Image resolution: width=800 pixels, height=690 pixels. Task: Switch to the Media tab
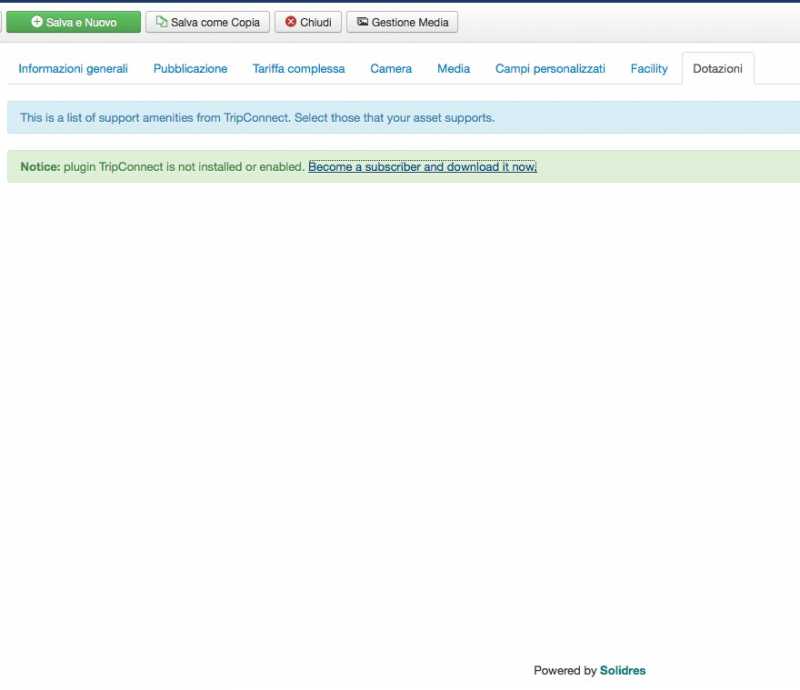click(x=453, y=69)
